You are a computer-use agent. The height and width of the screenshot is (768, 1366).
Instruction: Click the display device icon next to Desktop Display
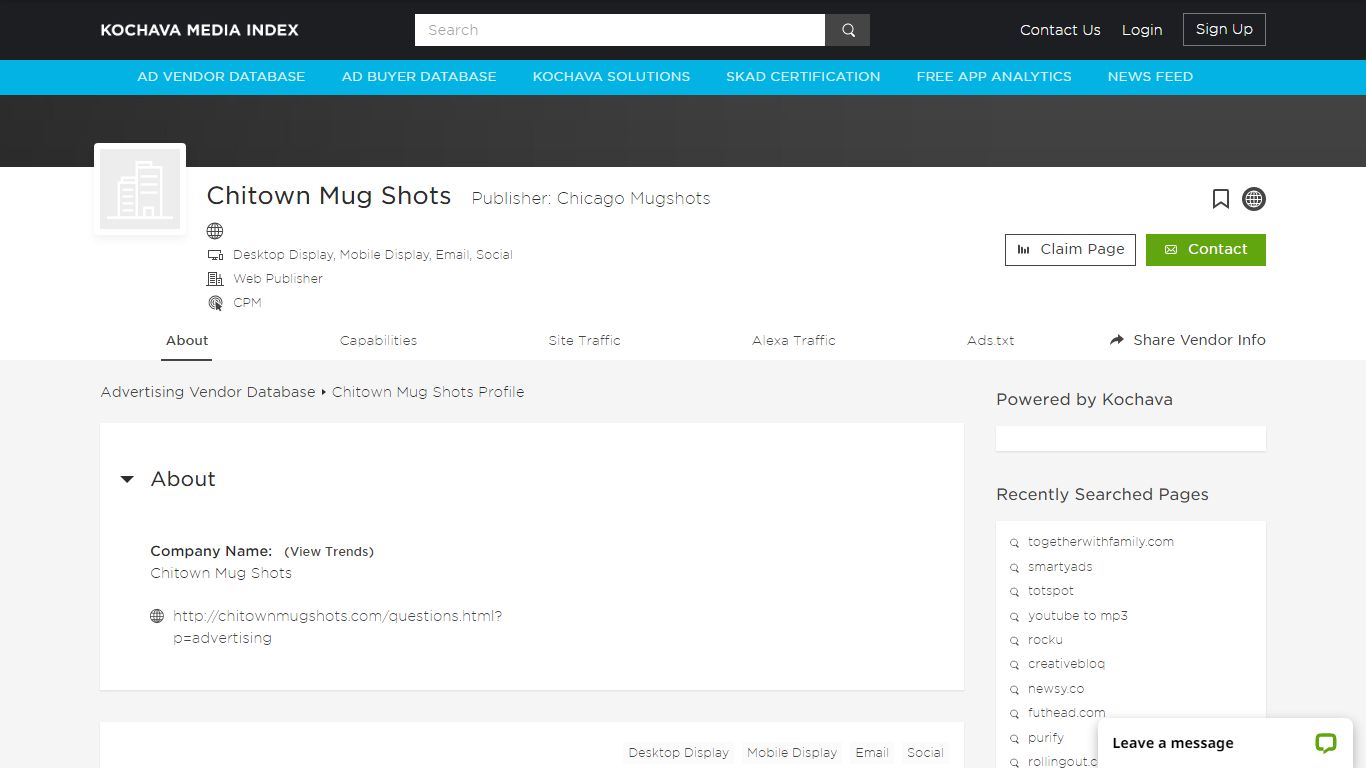click(x=215, y=255)
